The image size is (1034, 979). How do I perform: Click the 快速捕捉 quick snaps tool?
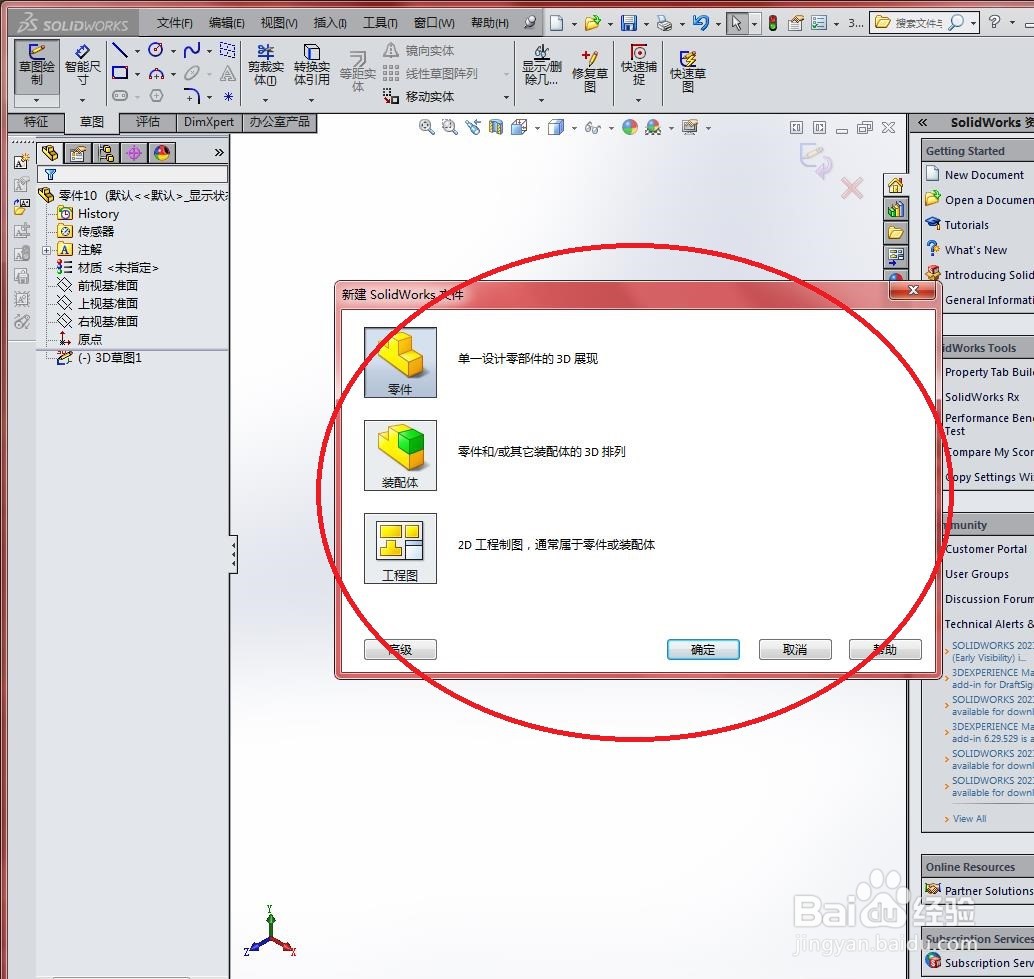[638, 65]
